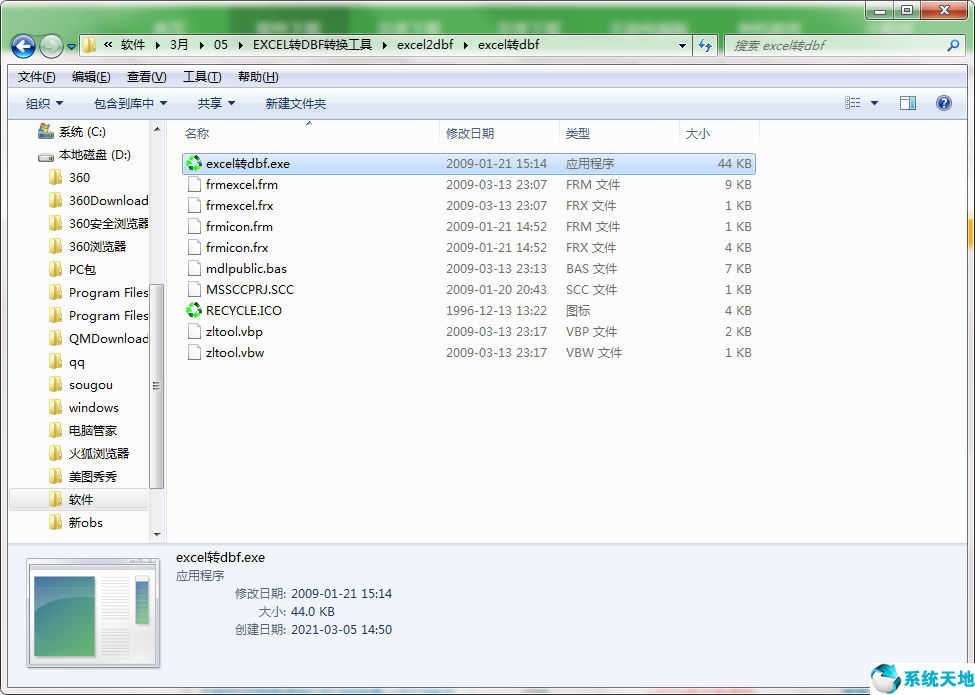975x695 pixels.
Task: Open the address bar history dropdown arrow
Action: click(x=682, y=45)
